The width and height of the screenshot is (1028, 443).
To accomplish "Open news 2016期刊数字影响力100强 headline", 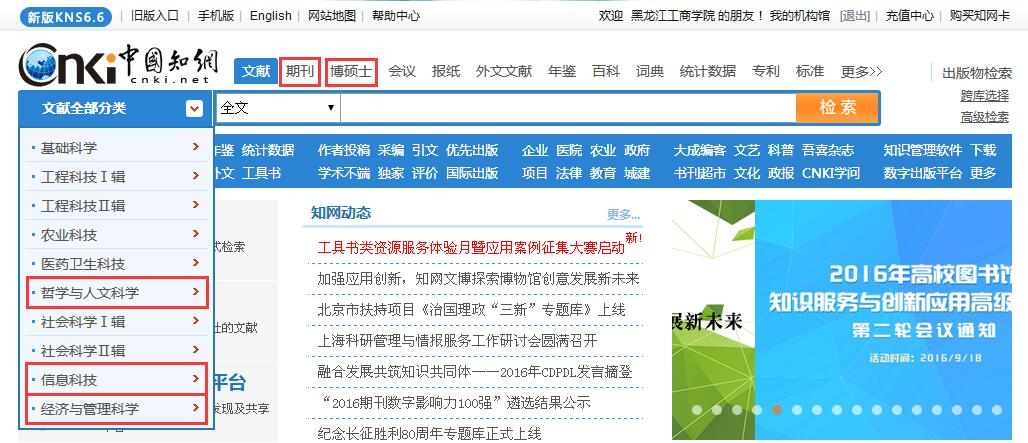I will coord(454,402).
